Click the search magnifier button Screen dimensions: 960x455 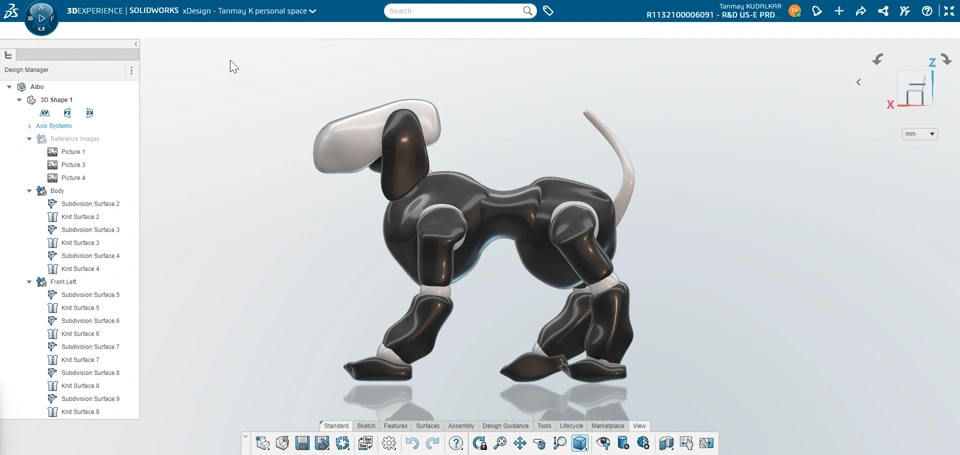pyautogui.click(x=527, y=11)
